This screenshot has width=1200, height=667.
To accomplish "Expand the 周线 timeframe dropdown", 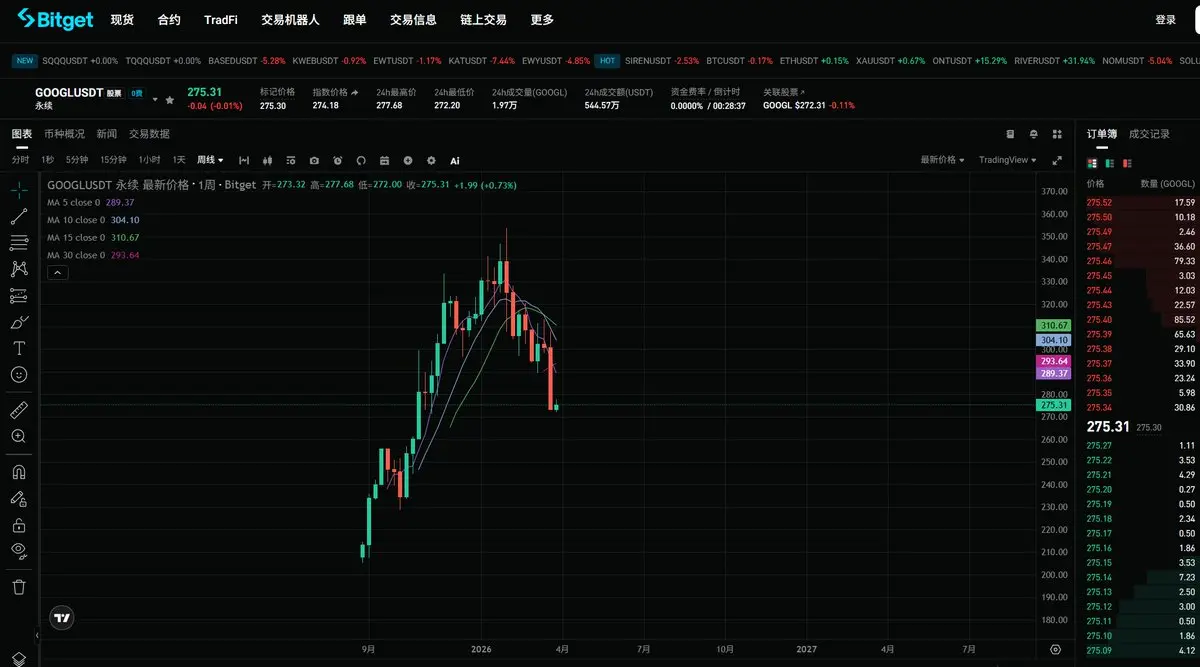I will [x=210, y=160].
